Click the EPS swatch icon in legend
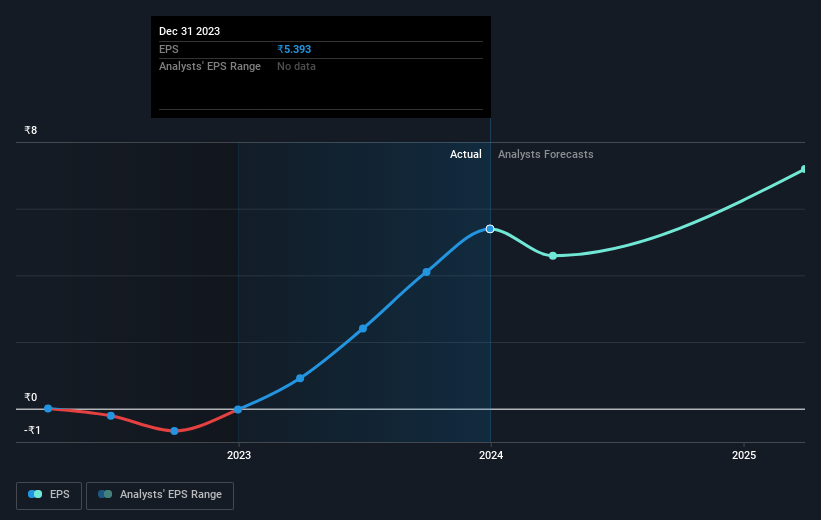Screen dimensions: 821x520 35,494
